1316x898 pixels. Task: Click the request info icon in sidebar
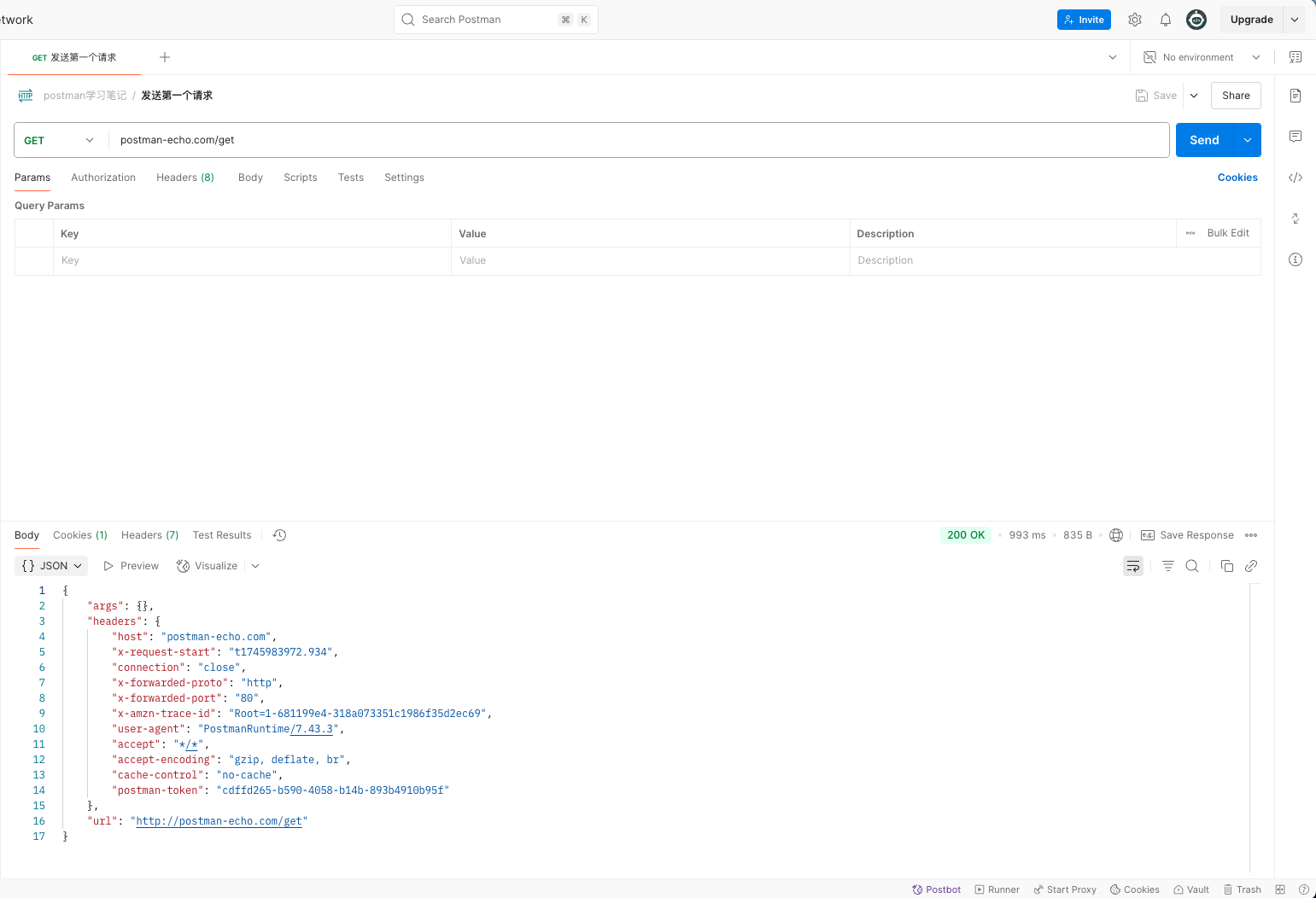(x=1295, y=259)
